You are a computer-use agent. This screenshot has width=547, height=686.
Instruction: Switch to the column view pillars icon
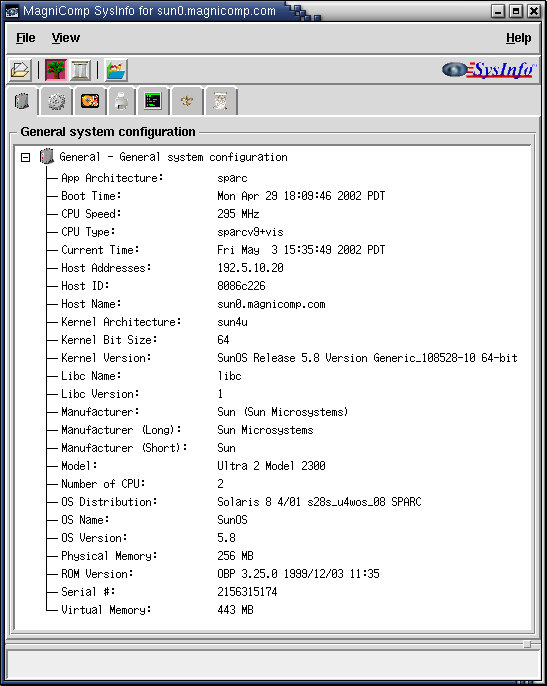click(80, 70)
